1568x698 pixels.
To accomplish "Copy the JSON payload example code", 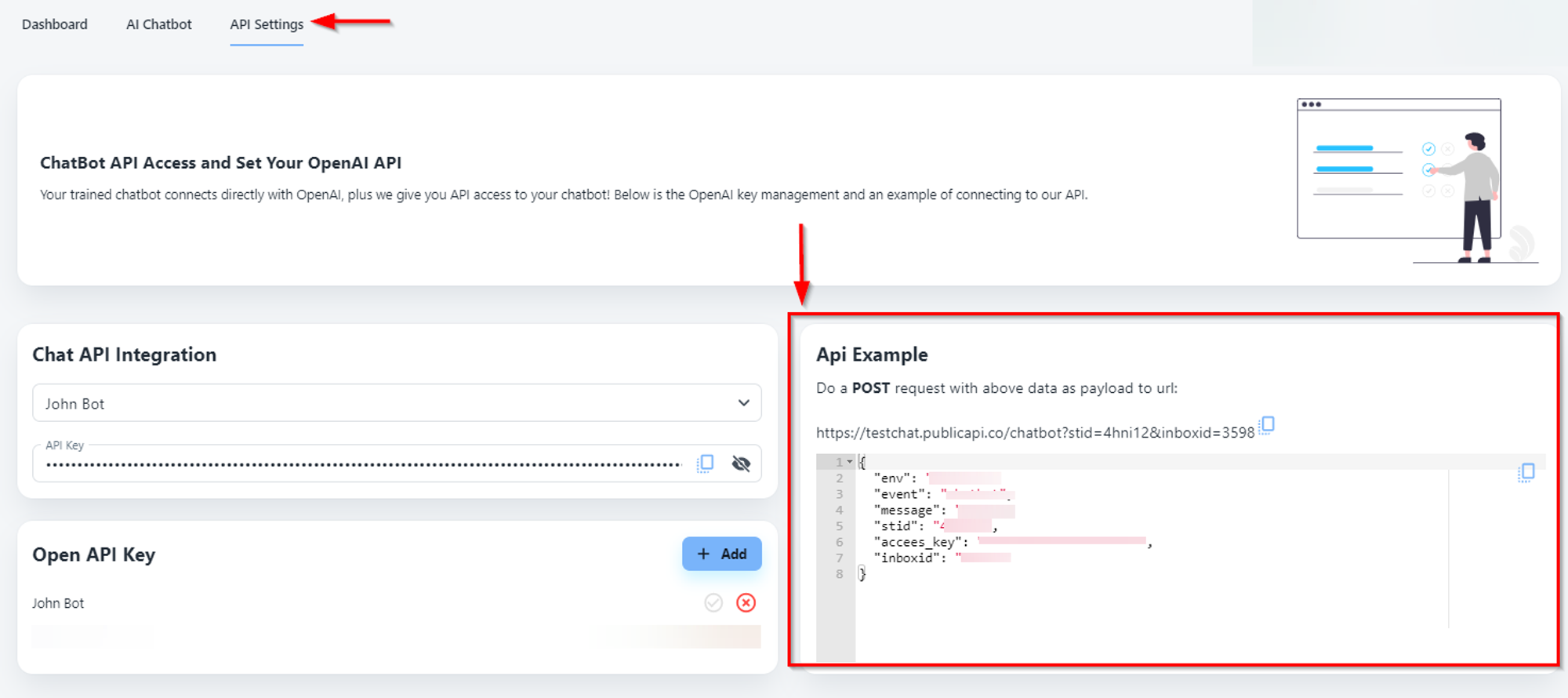I will (x=1526, y=472).
